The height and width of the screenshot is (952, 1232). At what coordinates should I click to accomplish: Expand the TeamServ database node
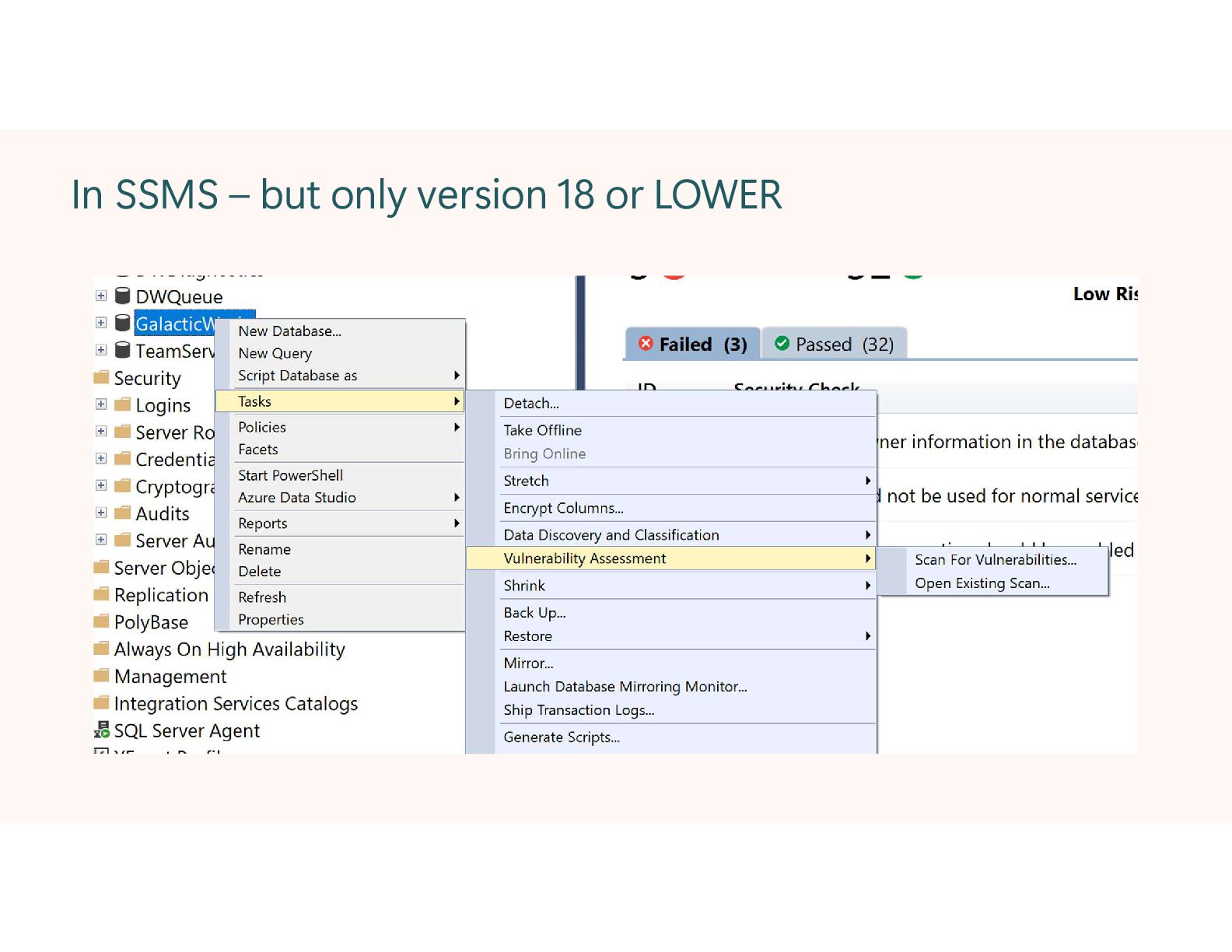[x=101, y=350]
